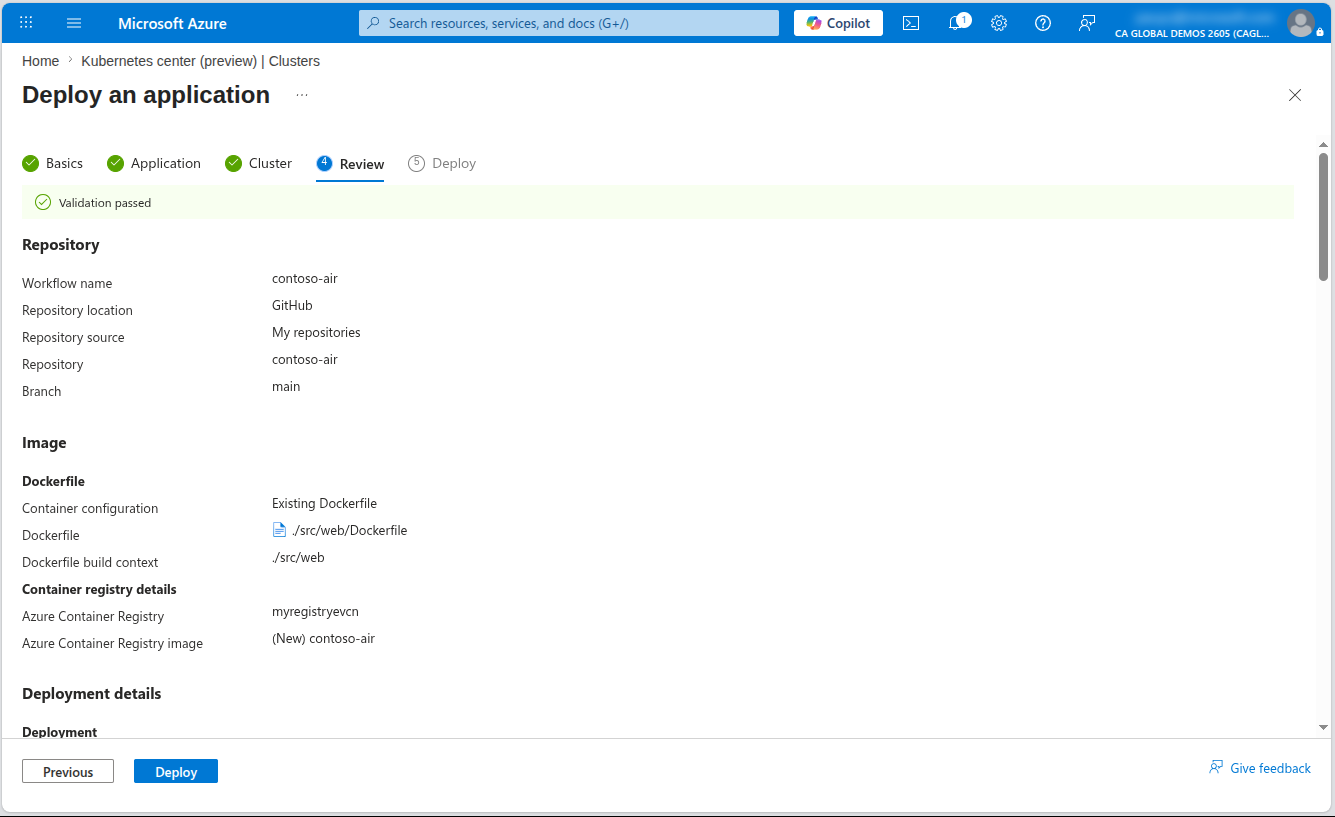Click the (New) contoso-air image value
This screenshot has height=817, width=1335.
pyautogui.click(x=323, y=638)
